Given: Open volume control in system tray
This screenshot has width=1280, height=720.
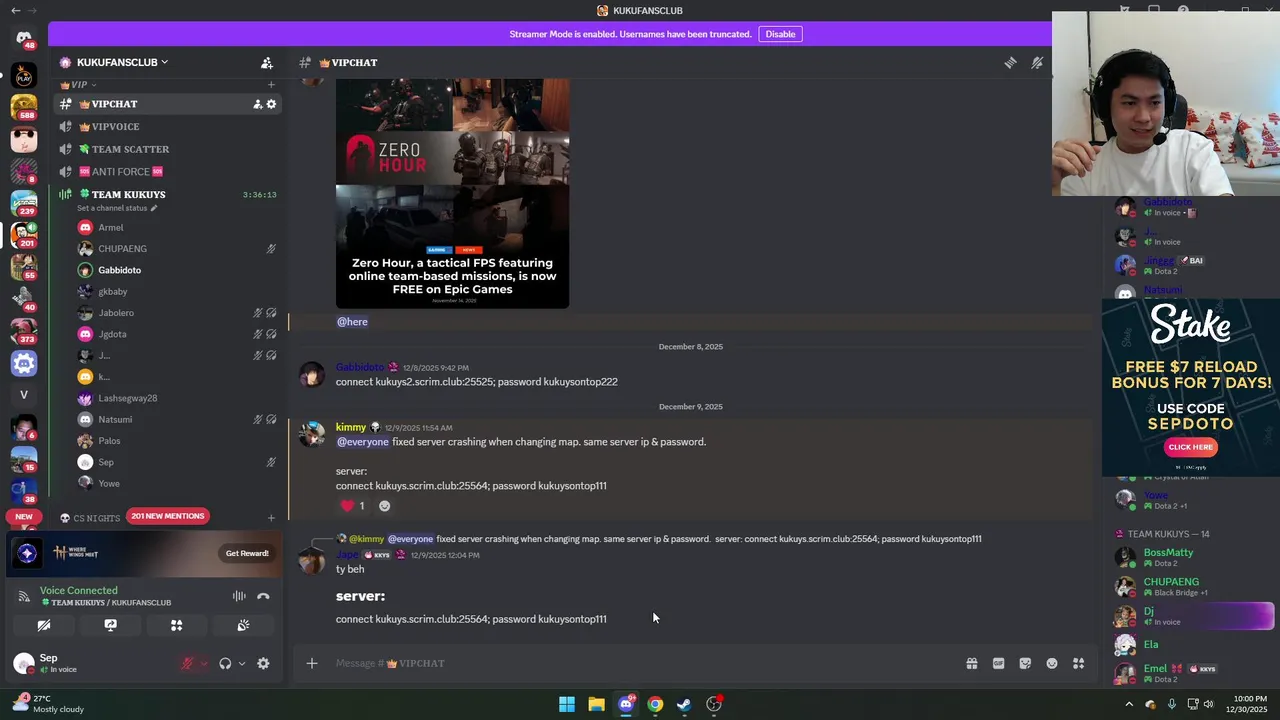Looking at the screenshot, I should tap(1208, 704).
